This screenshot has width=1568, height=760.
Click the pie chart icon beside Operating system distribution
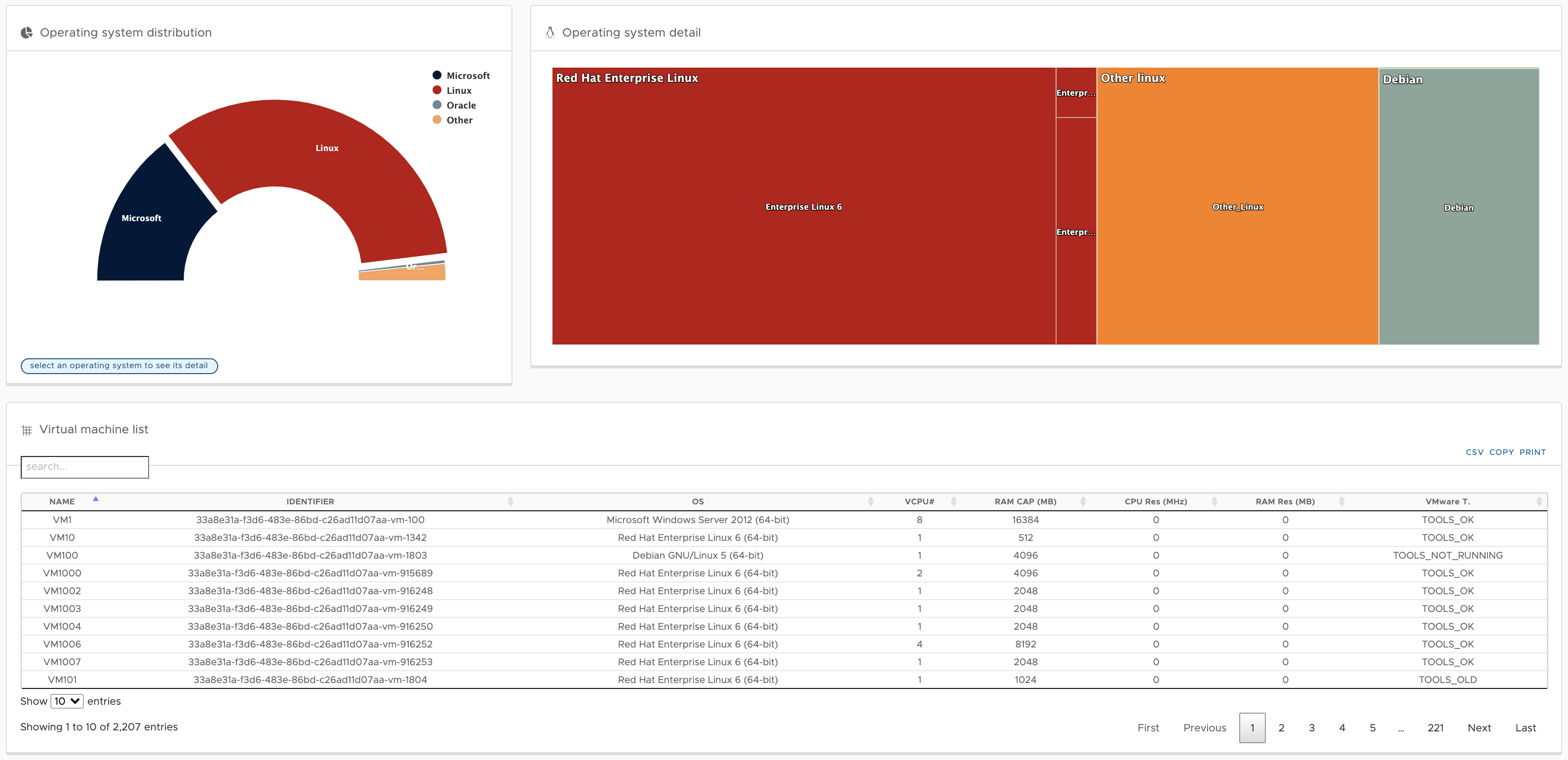[26, 33]
